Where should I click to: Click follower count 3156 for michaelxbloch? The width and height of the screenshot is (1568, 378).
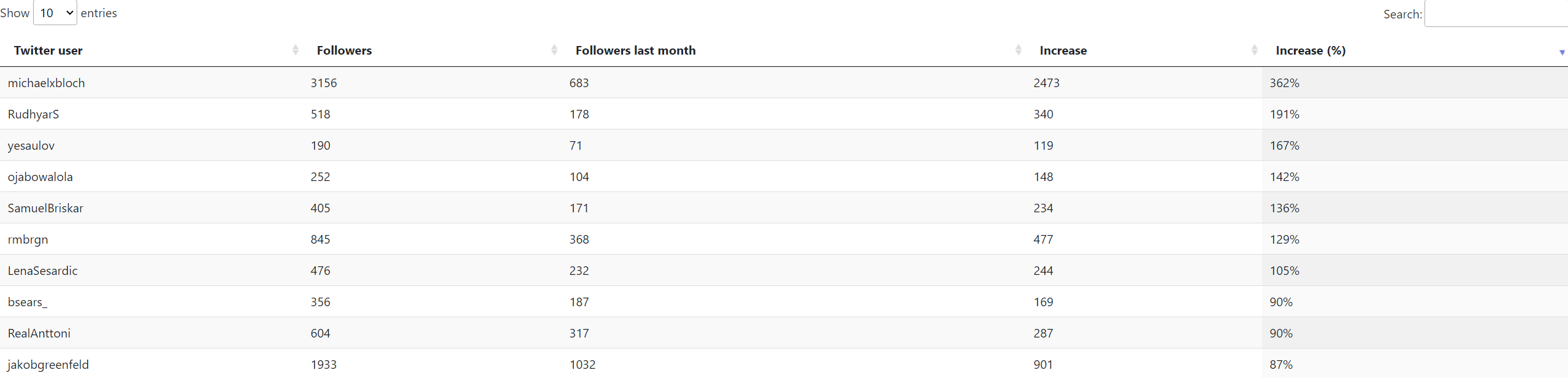tap(324, 83)
